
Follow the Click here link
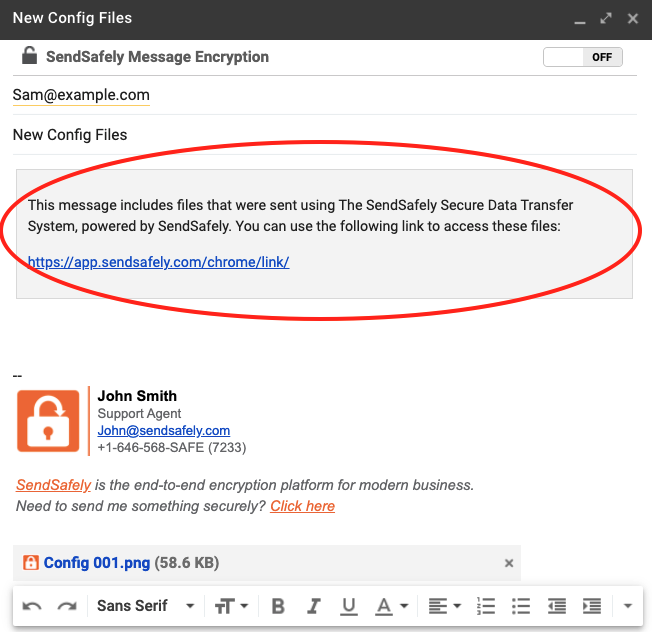click(302, 506)
